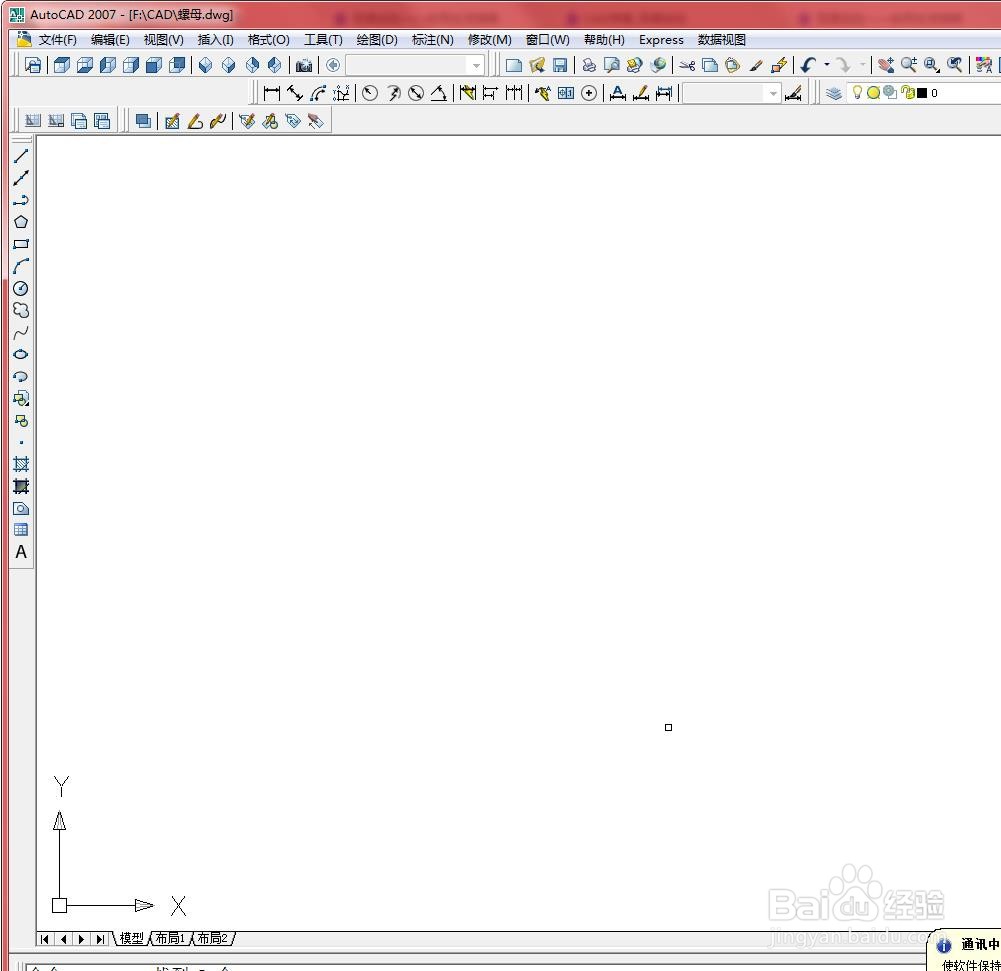Select the Circle tool
The image size is (1001, 971).
click(20, 289)
